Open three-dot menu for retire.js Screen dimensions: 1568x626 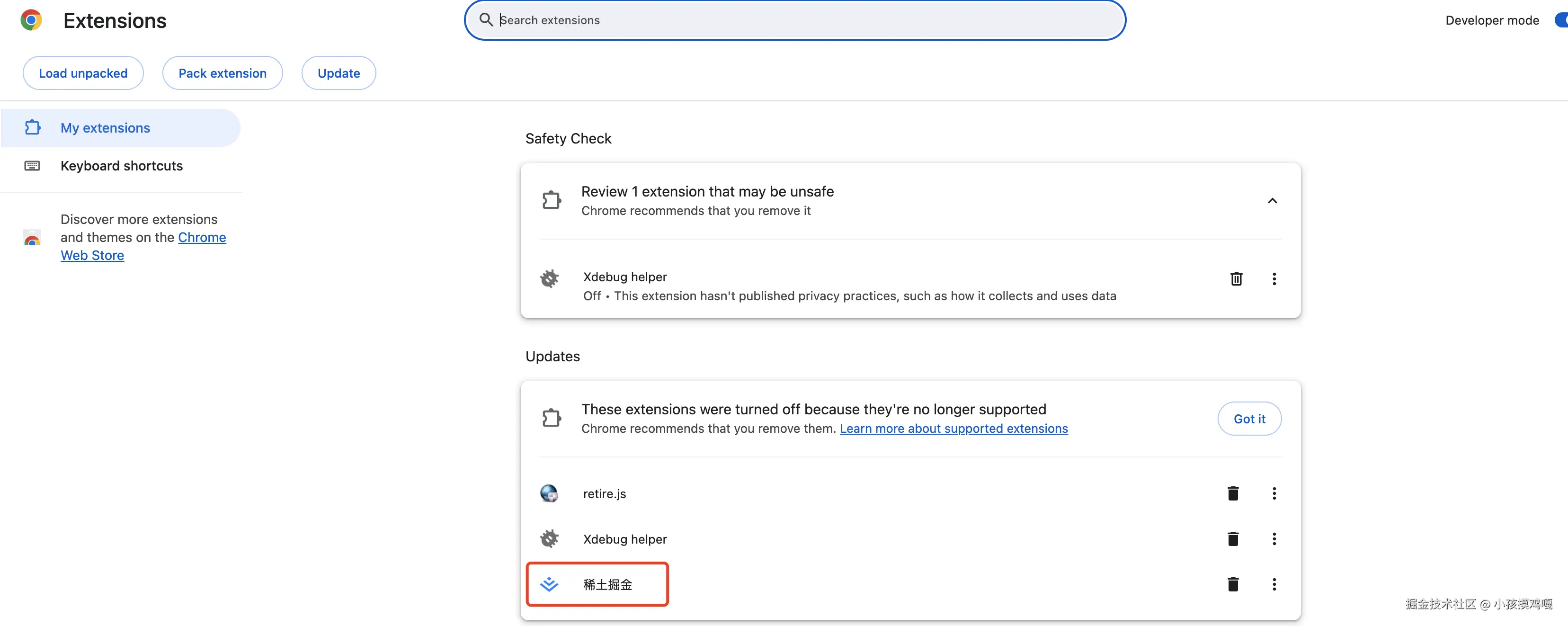pyautogui.click(x=1274, y=493)
